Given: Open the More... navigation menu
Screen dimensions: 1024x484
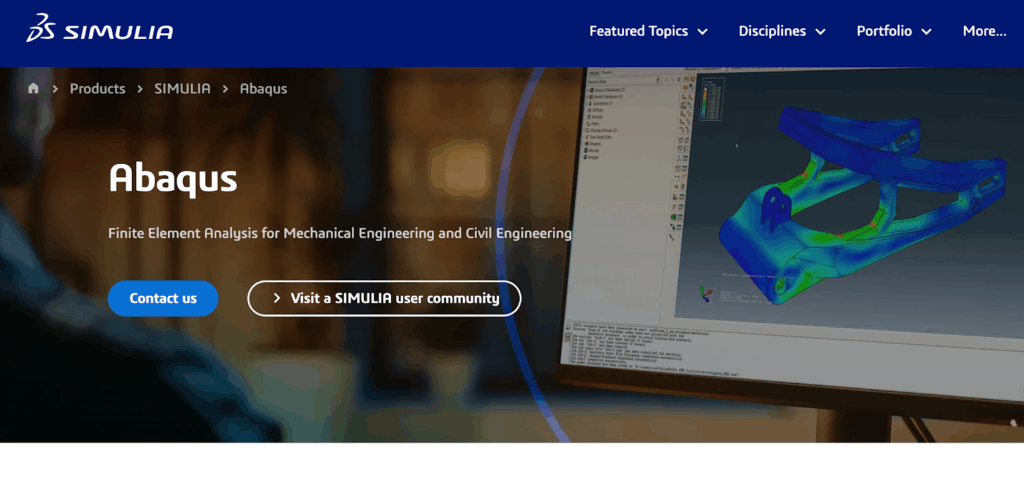Looking at the screenshot, I should click(x=984, y=31).
